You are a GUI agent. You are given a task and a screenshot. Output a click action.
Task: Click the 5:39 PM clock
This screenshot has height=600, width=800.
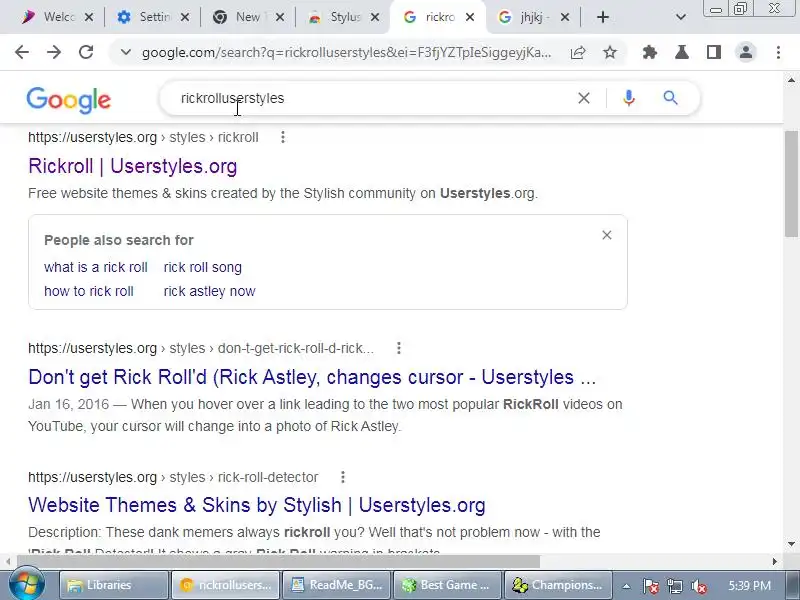pyautogui.click(x=749, y=586)
